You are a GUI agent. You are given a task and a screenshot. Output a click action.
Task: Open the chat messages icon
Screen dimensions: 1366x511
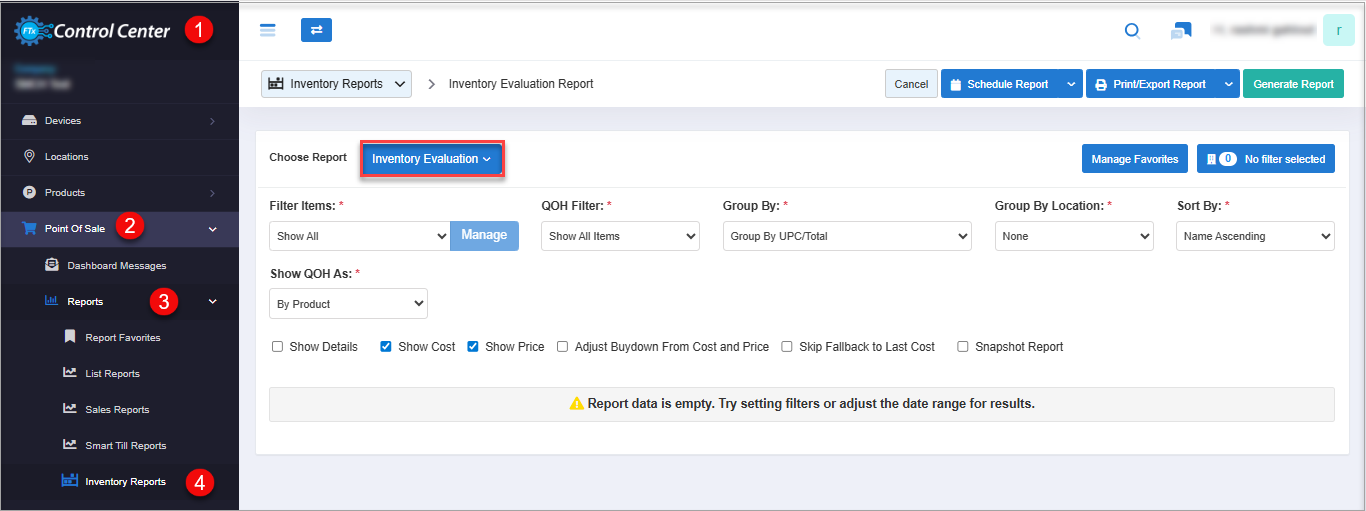tap(1180, 31)
